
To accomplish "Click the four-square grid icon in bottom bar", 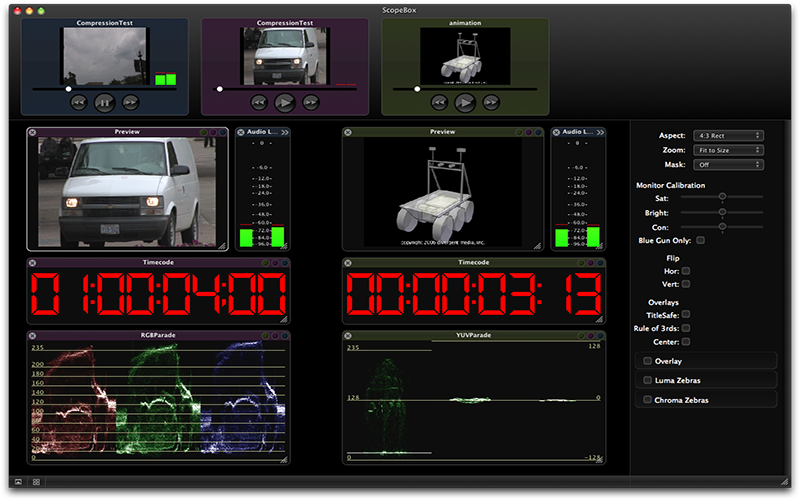I will 36,482.
